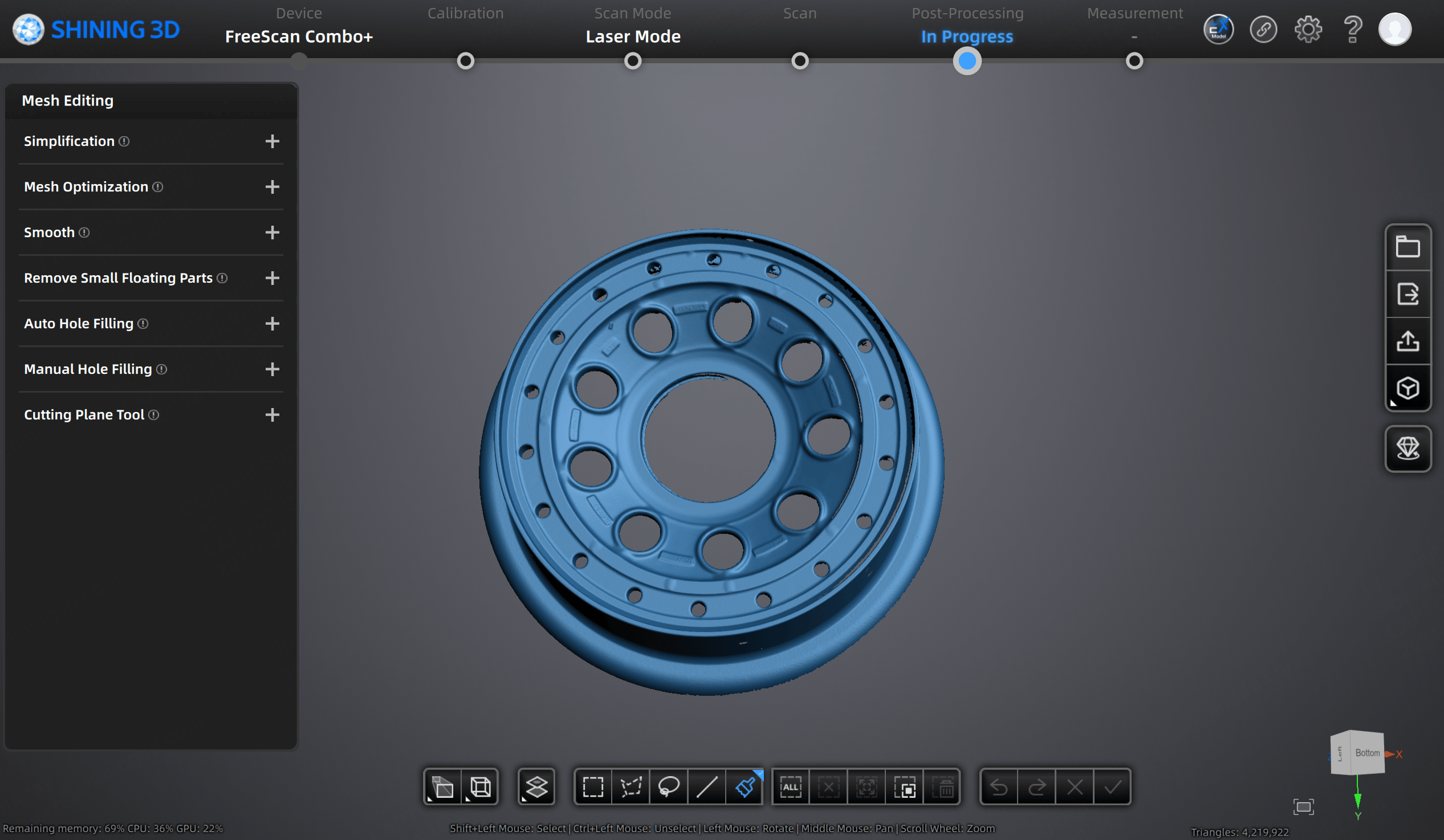Image resolution: width=1444 pixels, height=840 pixels.
Task: Click the EX Model icon in the top bar
Action: click(x=1219, y=28)
